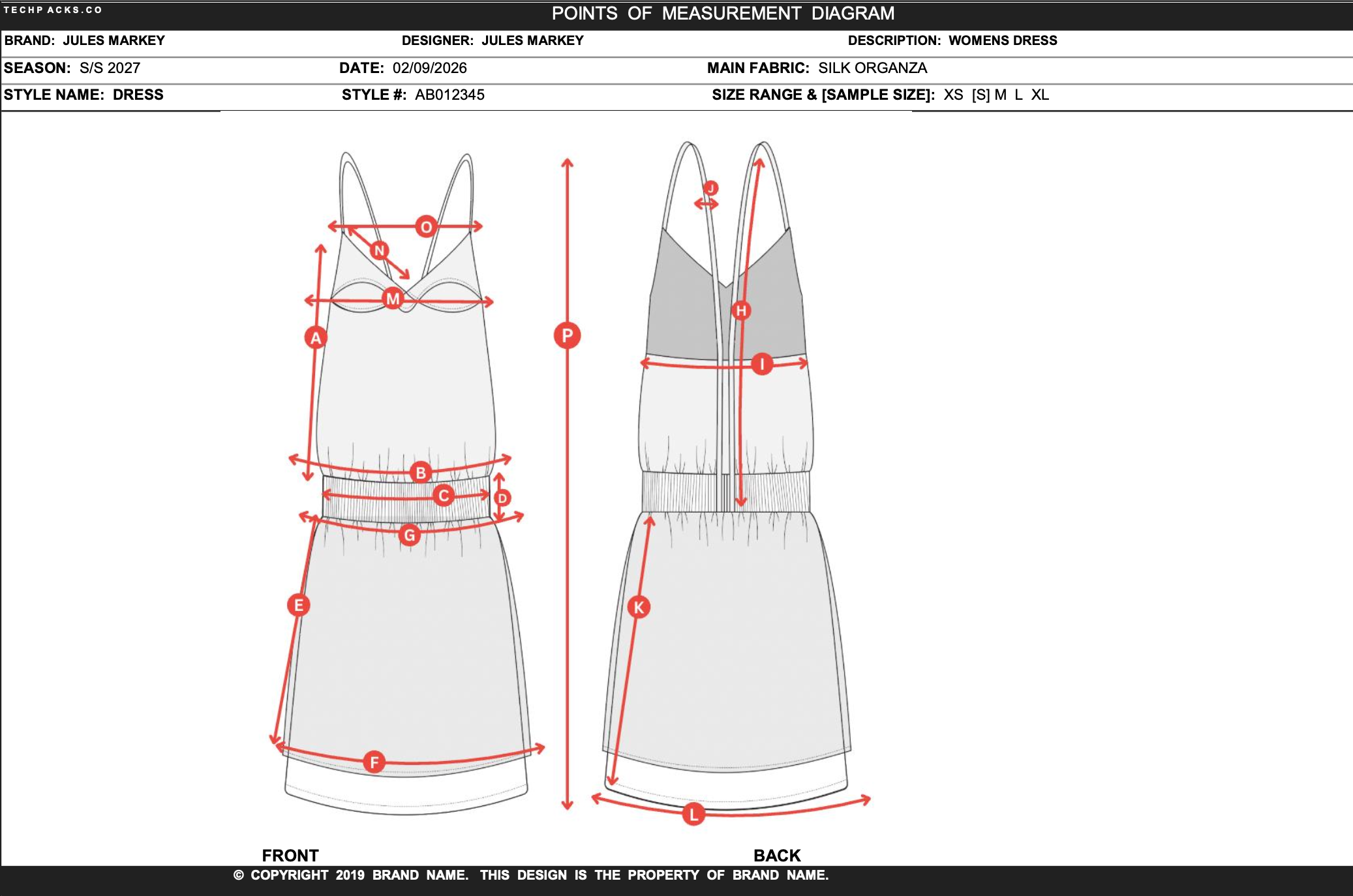Expand the STYLE # field AB012345
1353x896 pixels.
pos(449,95)
